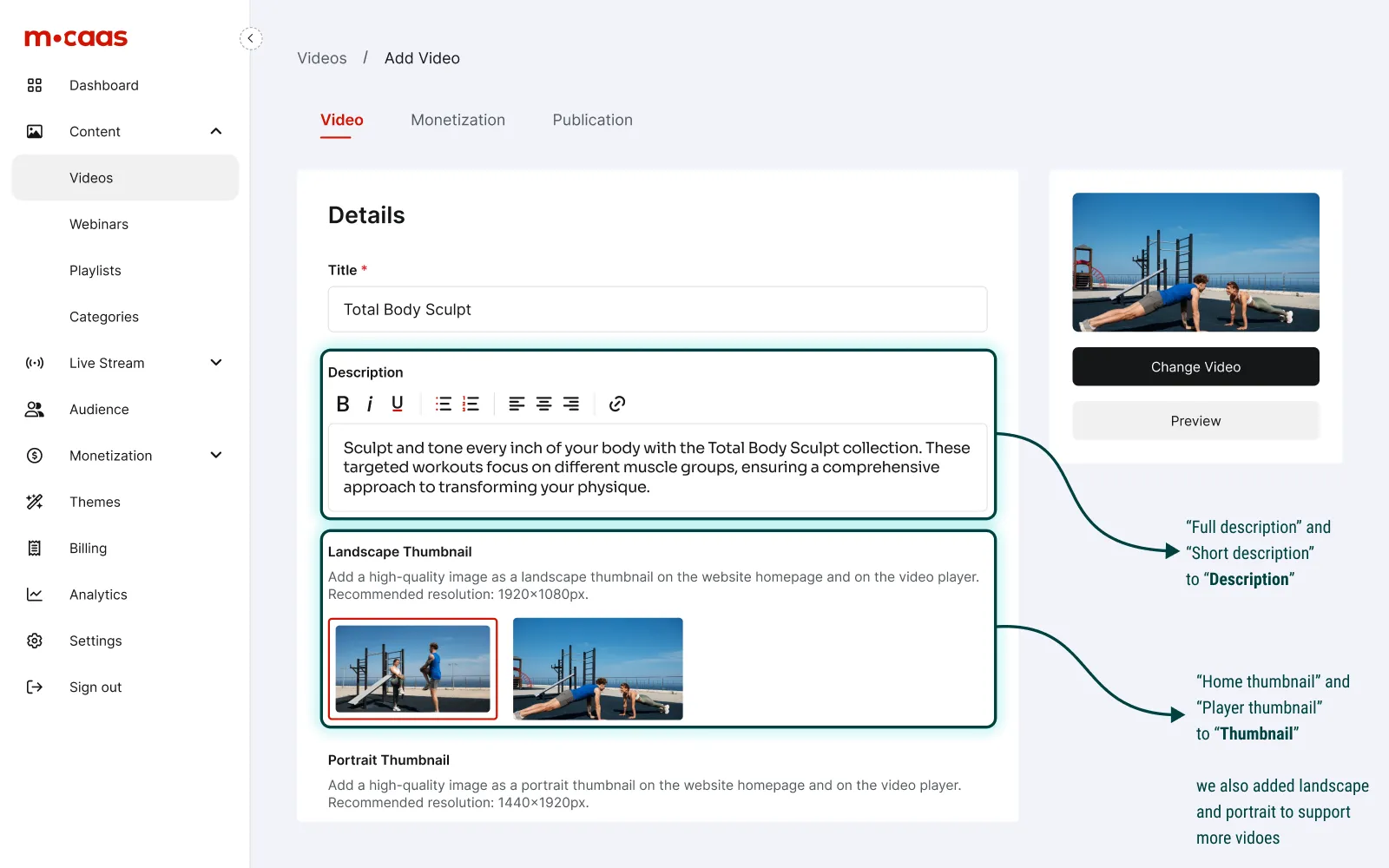Click inside the Title input field
This screenshot has height=868, width=1389.
tap(657, 309)
